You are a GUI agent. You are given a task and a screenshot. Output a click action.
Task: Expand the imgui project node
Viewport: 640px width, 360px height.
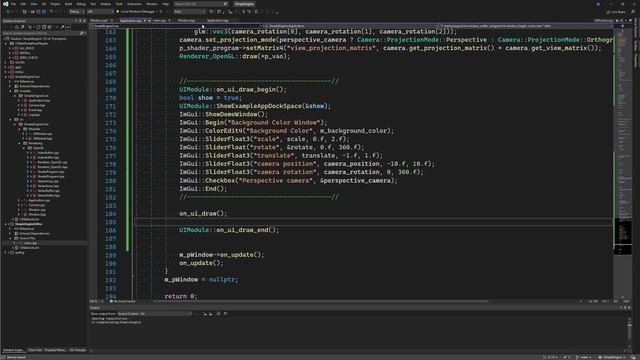(6, 72)
